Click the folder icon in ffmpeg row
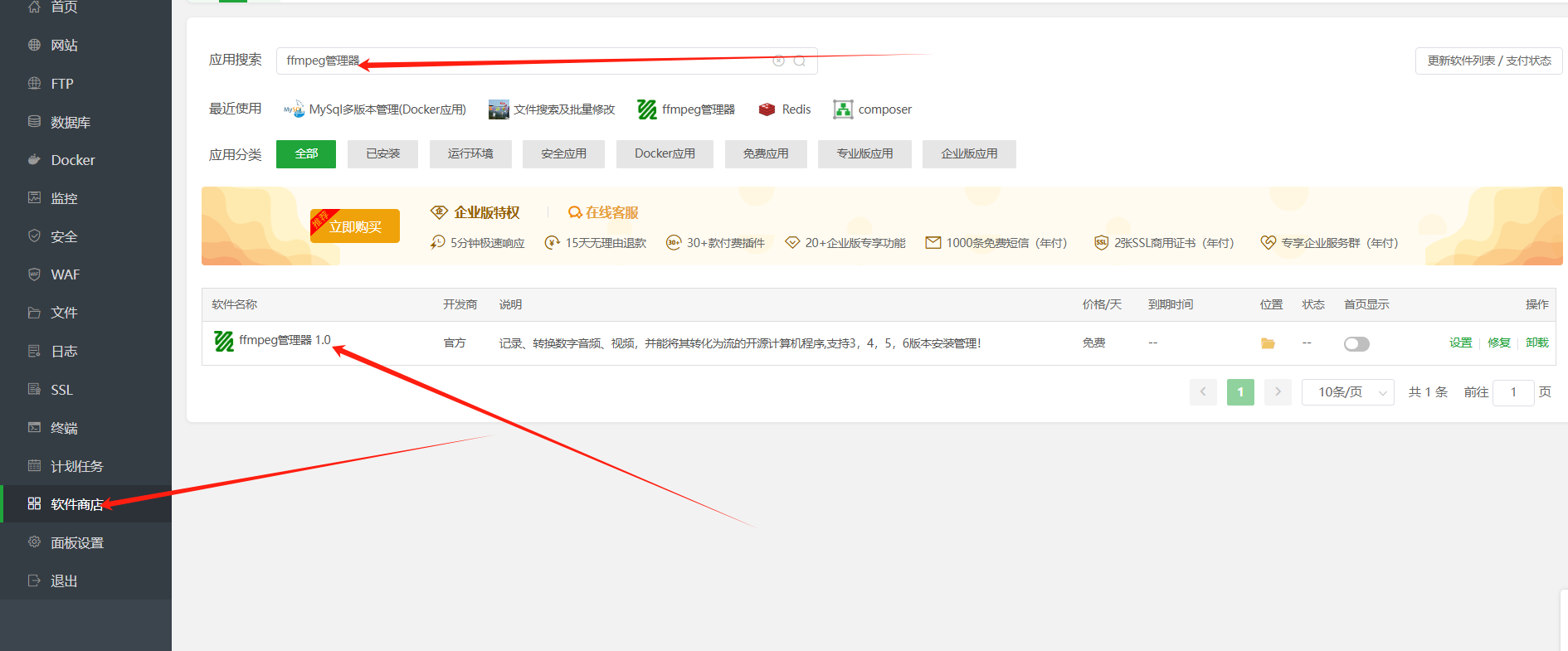 coord(1268,343)
